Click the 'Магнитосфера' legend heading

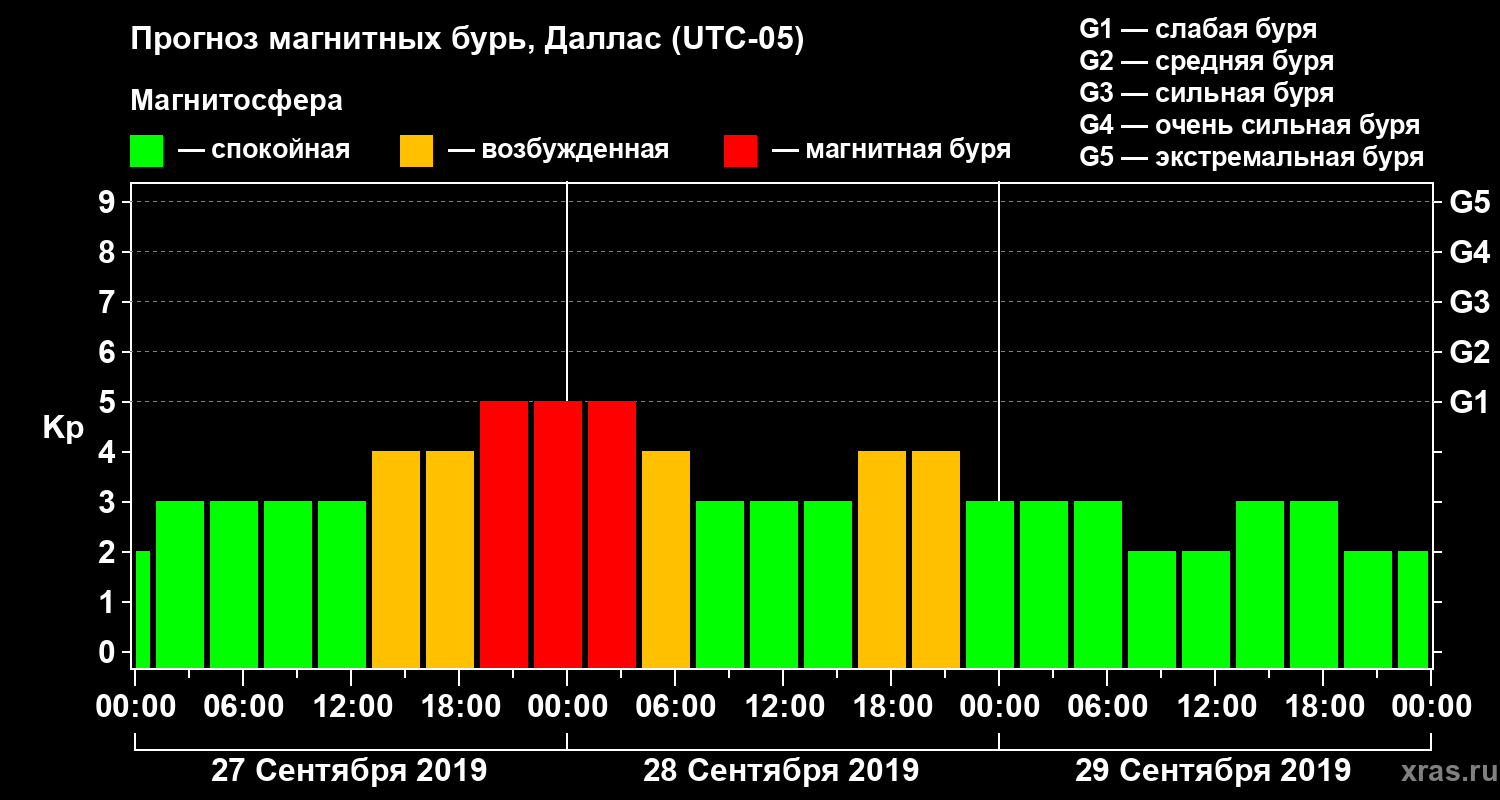pos(237,101)
